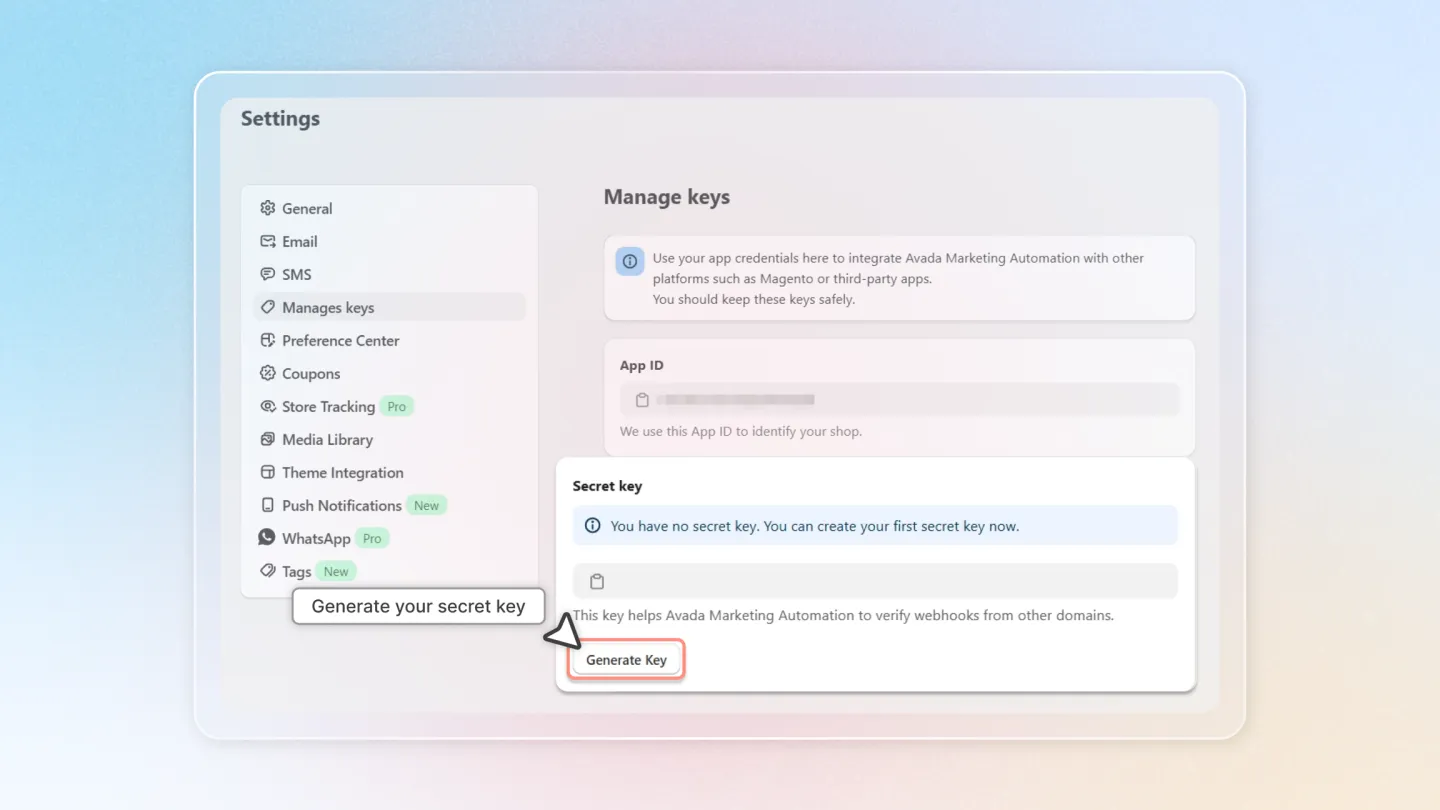Click the Manages keys tag icon
Image resolution: width=1440 pixels, height=810 pixels.
point(267,307)
